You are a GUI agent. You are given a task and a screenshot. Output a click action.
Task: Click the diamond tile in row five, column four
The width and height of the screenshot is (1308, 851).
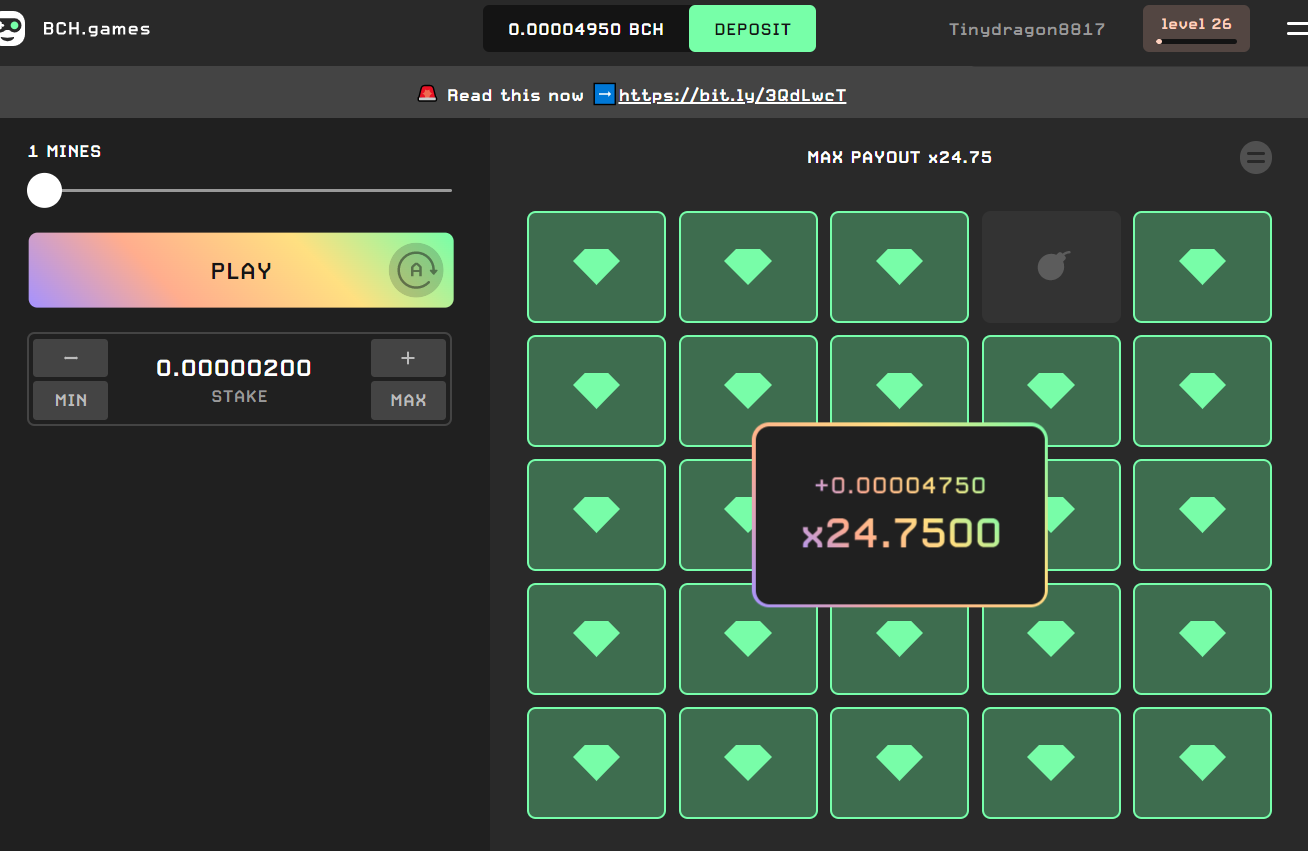[1051, 763]
